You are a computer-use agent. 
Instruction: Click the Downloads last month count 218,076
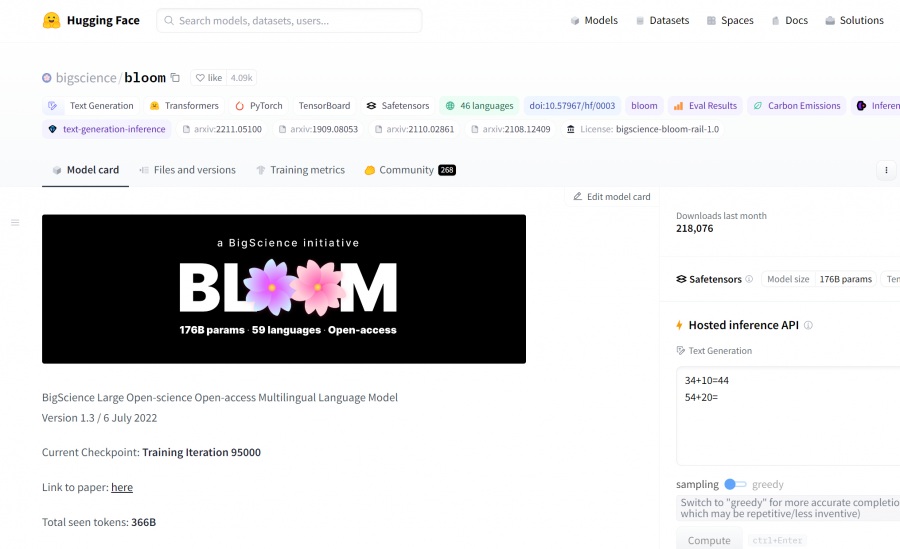pos(695,228)
